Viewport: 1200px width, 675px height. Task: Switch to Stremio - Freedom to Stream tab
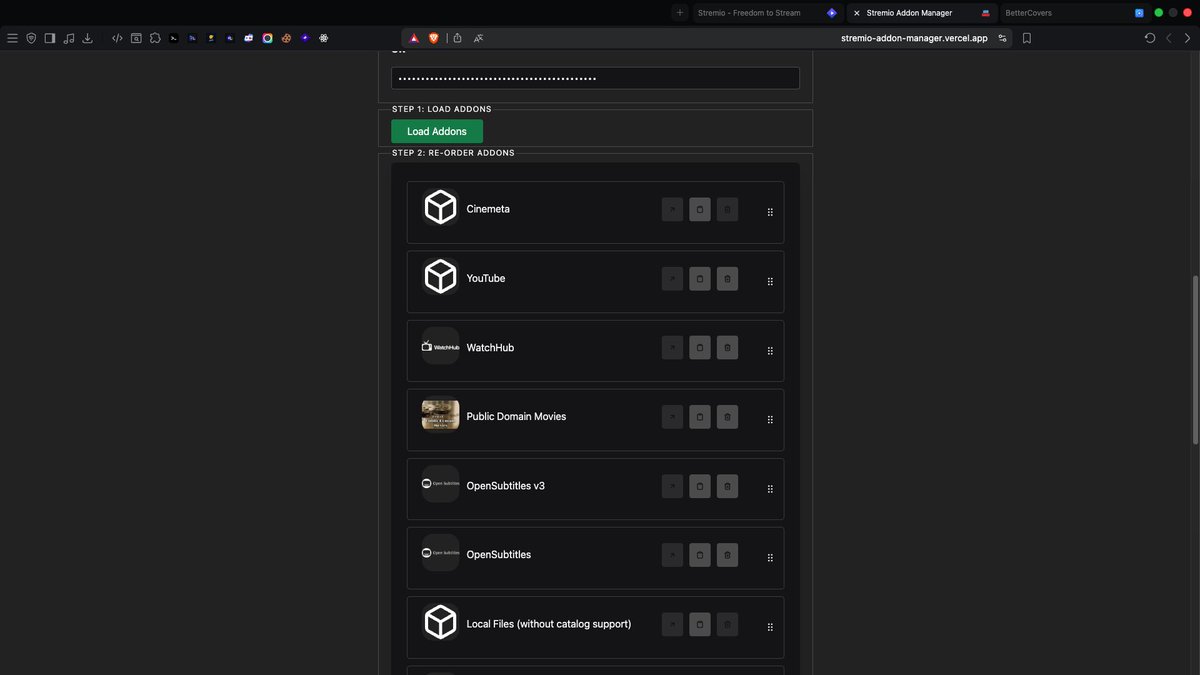pyautogui.click(x=767, y=13)
